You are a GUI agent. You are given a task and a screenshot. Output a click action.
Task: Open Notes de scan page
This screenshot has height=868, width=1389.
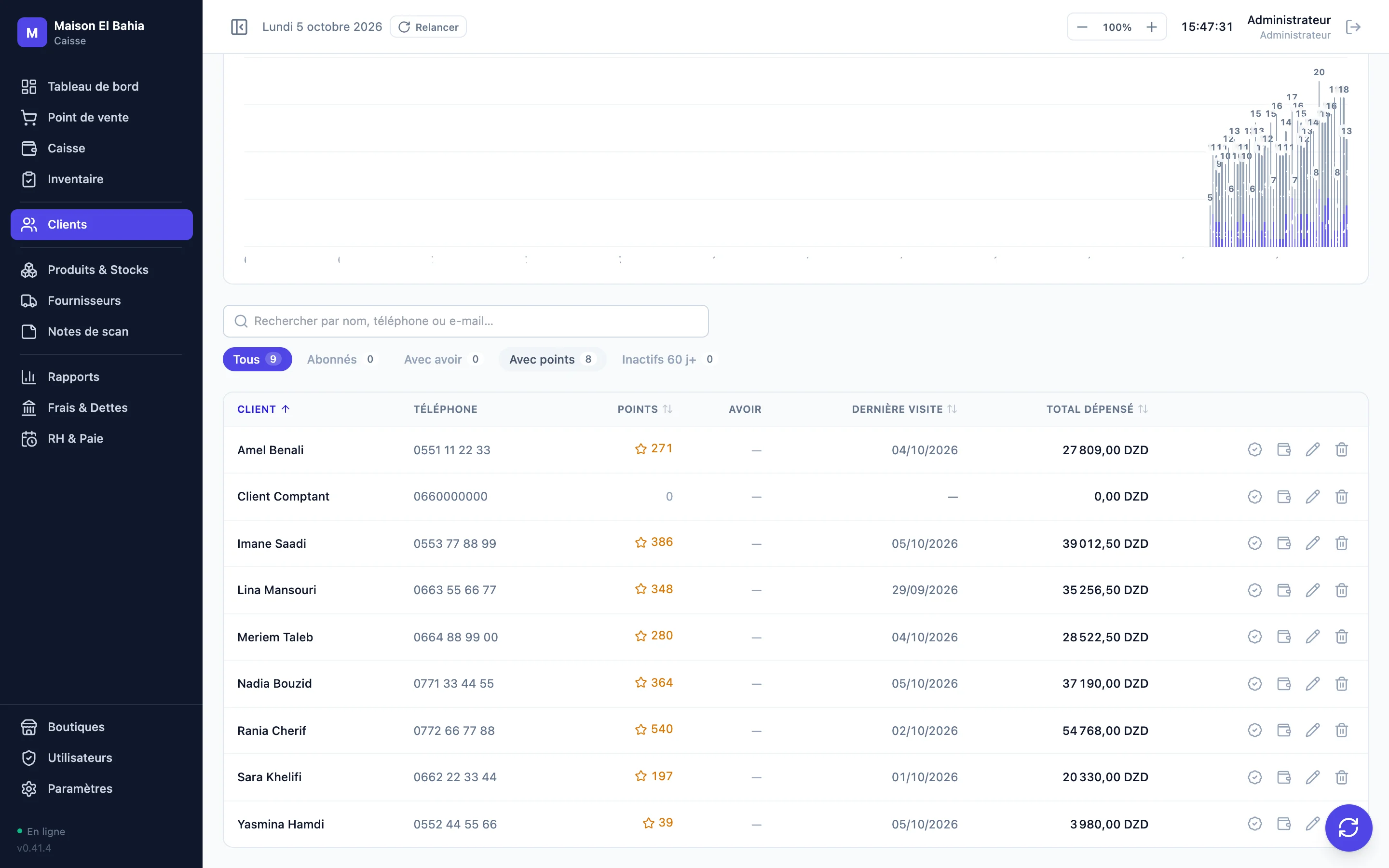tap(102, 332)
